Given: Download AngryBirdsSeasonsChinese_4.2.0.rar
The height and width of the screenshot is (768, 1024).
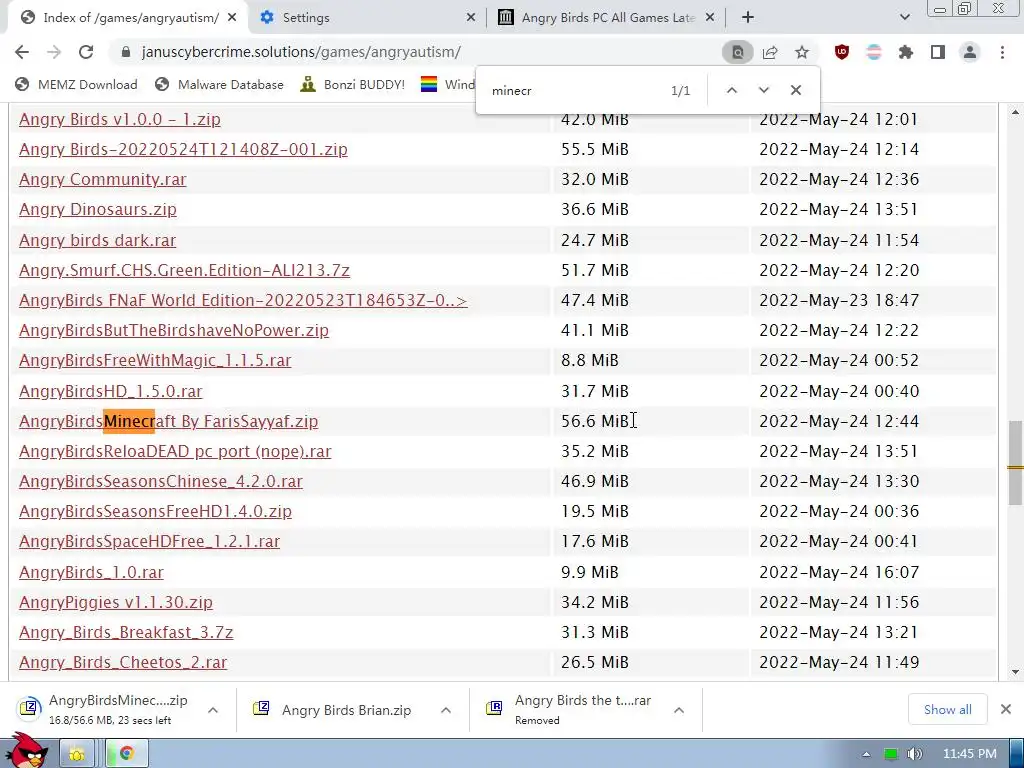Looking at the screenshot, I should pos(161,481).
